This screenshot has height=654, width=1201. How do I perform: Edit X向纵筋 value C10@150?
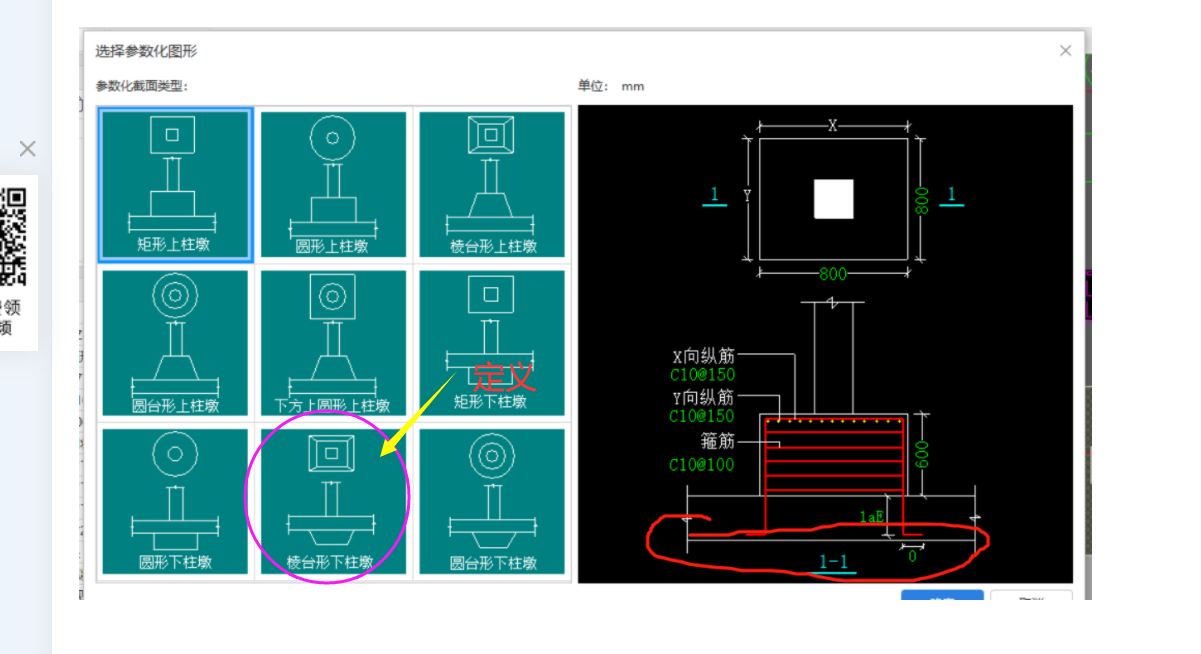tap(701, 375)
